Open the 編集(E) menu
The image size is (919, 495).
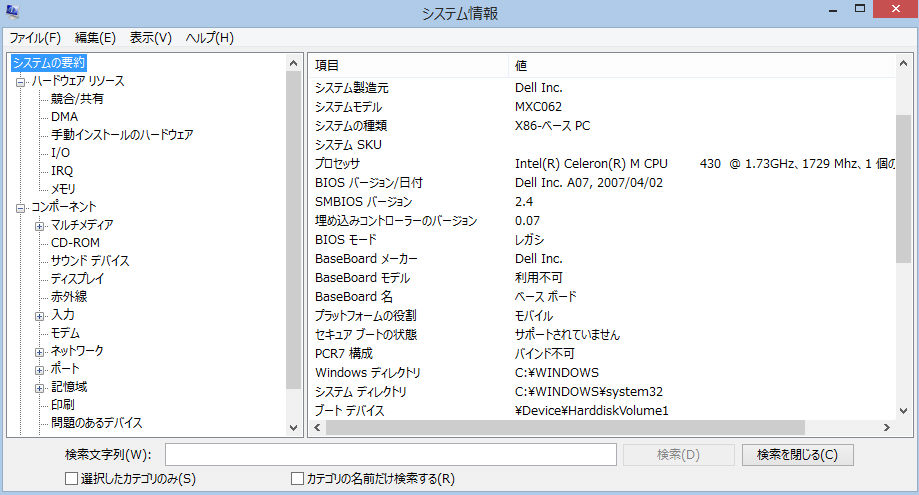pos(95,38)
